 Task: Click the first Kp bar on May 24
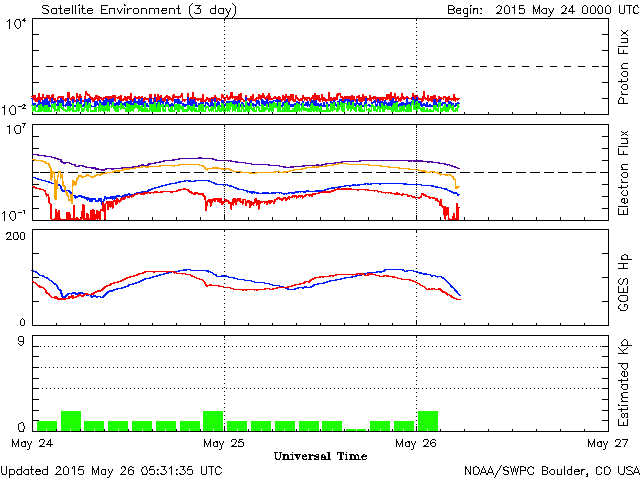coord(47,426)
